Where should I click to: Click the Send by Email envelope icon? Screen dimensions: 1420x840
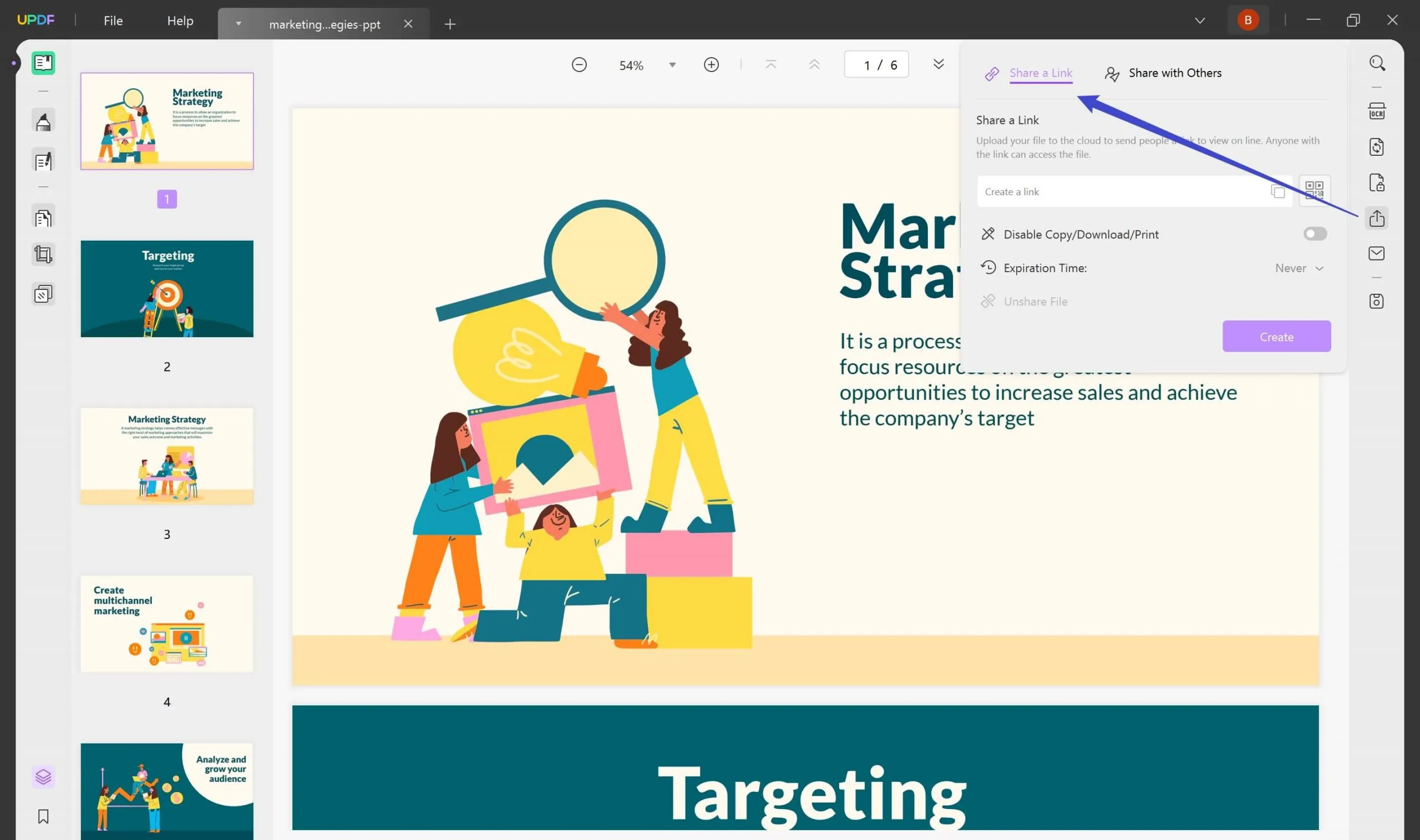(1376, 253)
